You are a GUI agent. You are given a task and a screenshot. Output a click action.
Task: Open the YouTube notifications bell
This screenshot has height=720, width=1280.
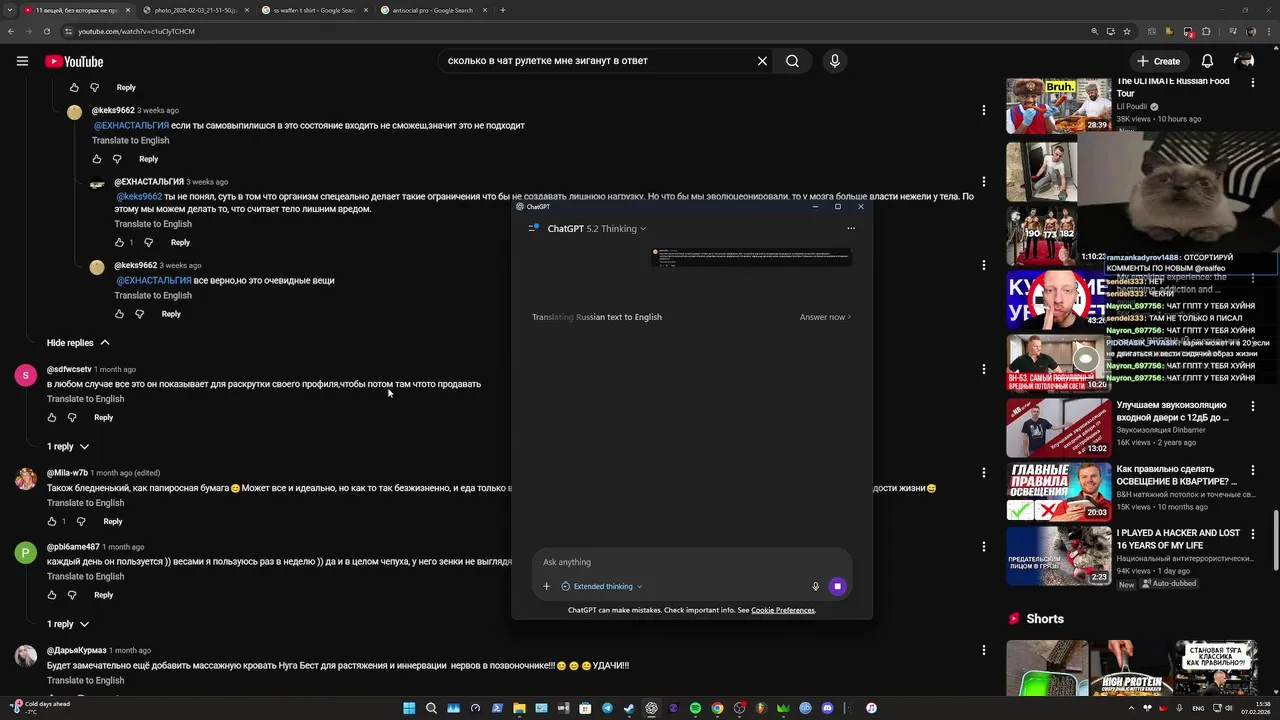coord(1207,61)
